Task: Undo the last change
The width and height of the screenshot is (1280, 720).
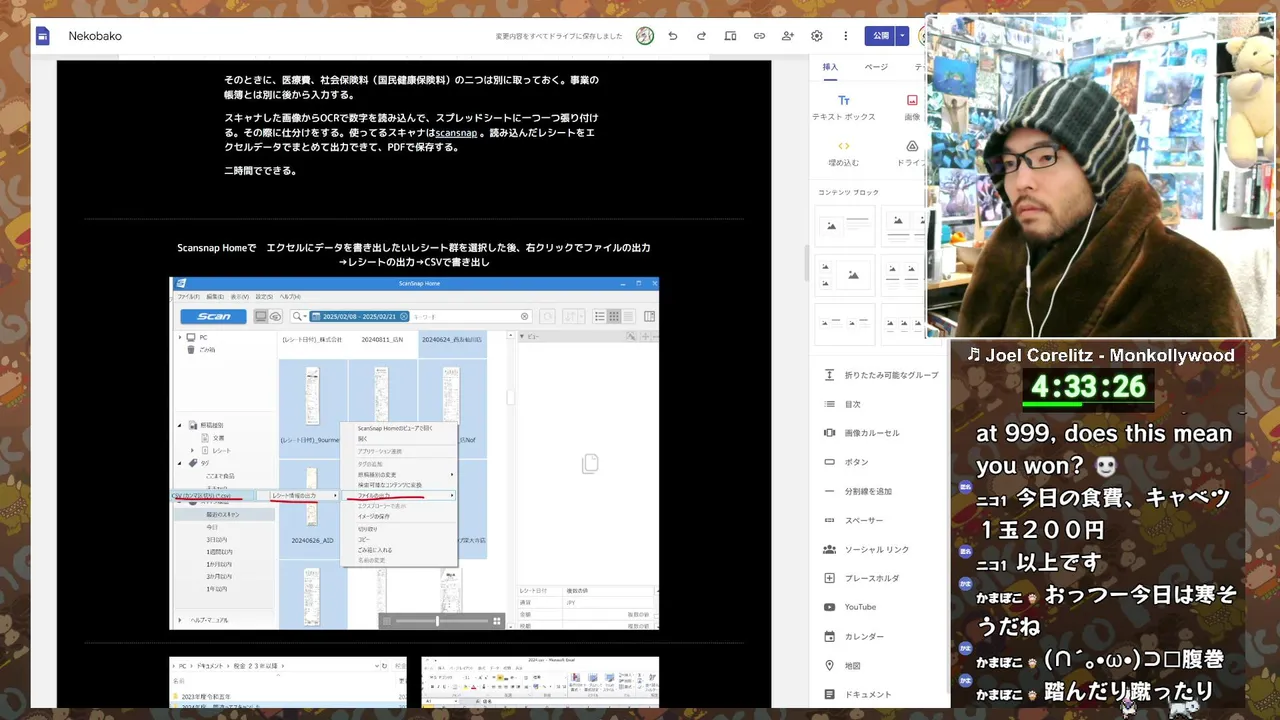Action: coord(673,36)
